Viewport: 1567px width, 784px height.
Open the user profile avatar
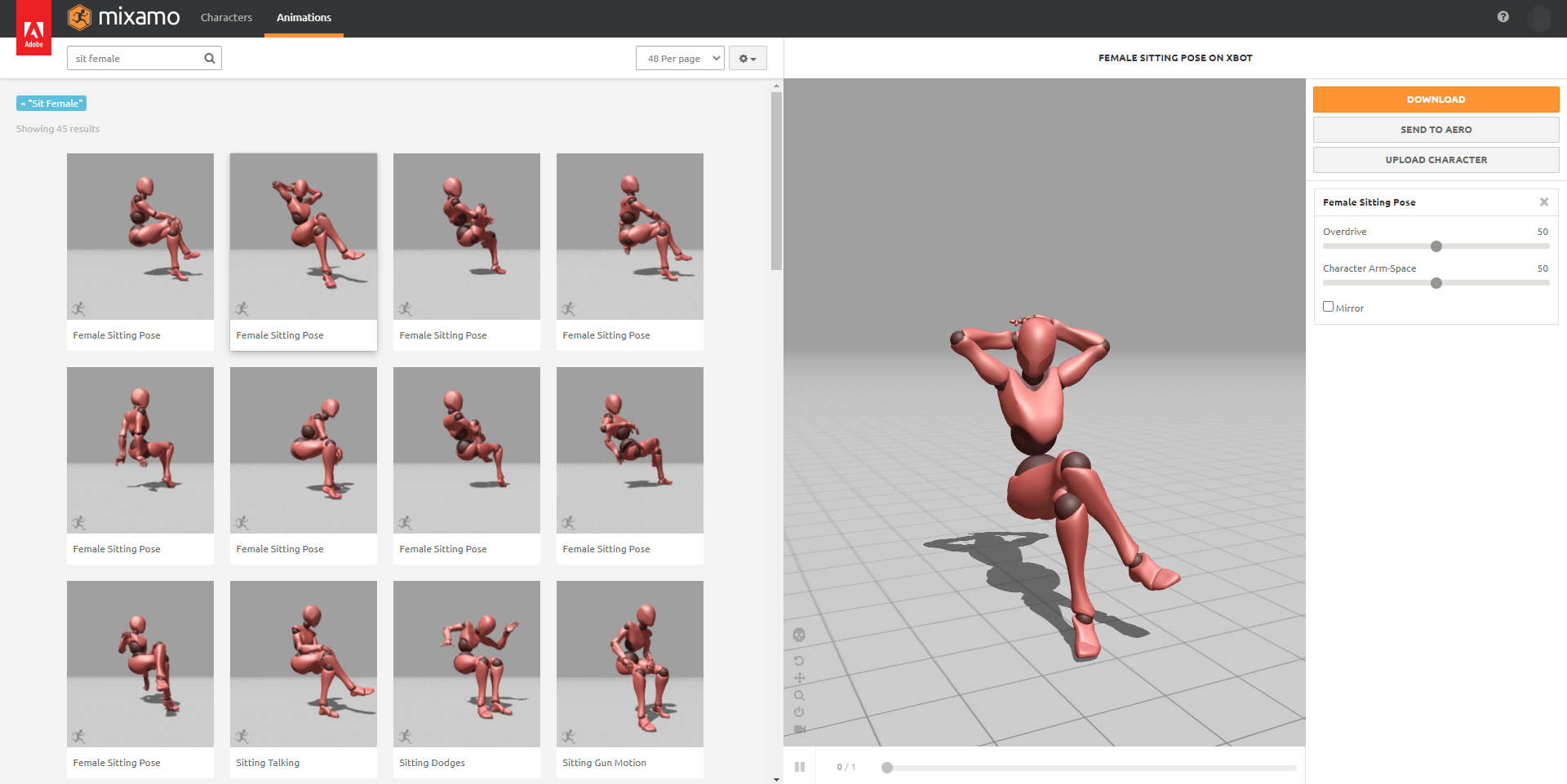[1539, 18]
